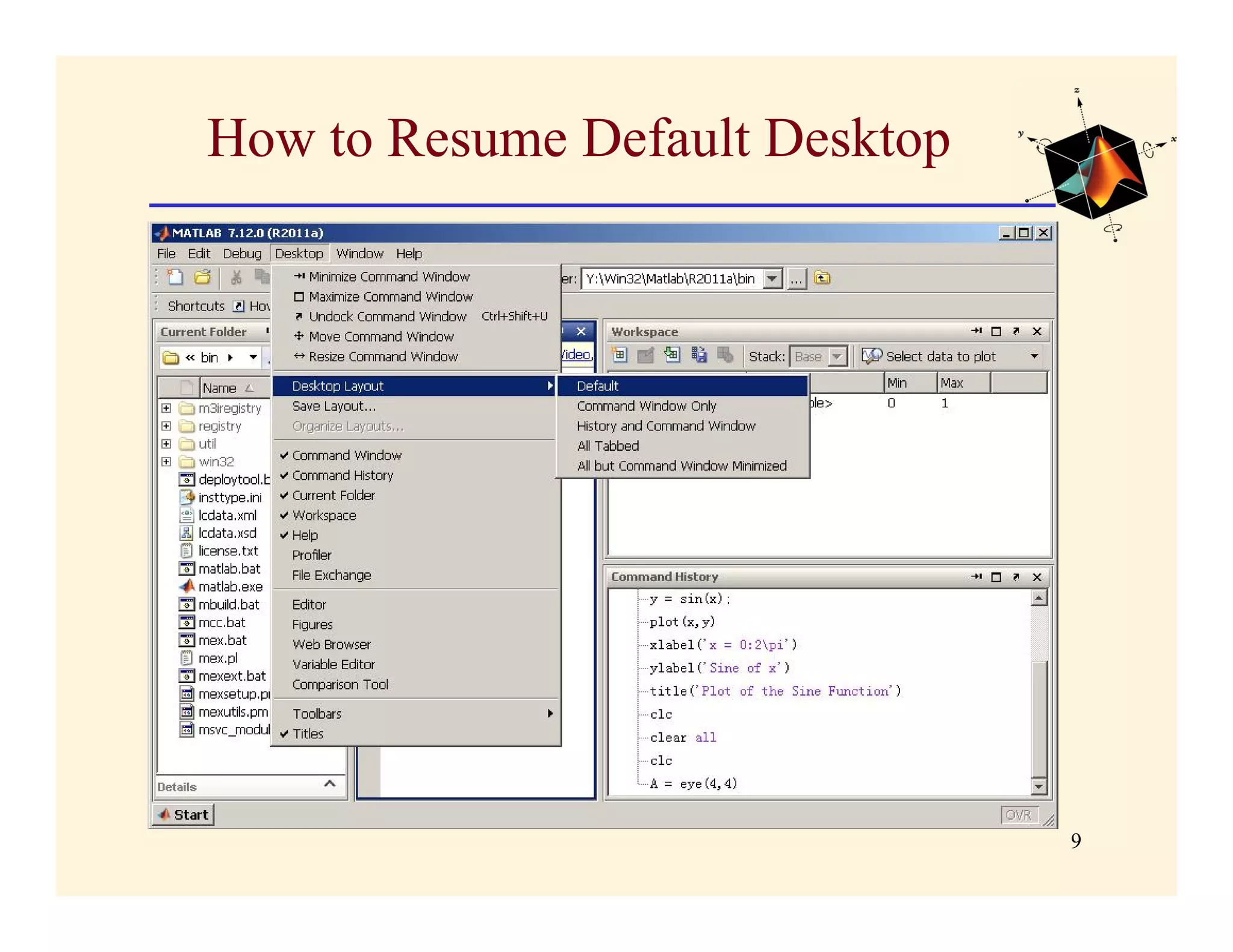Click Open selection icon in Workspace toolbar
The height and width of the screenshot is (952, 1233).
tap(645, 356)
